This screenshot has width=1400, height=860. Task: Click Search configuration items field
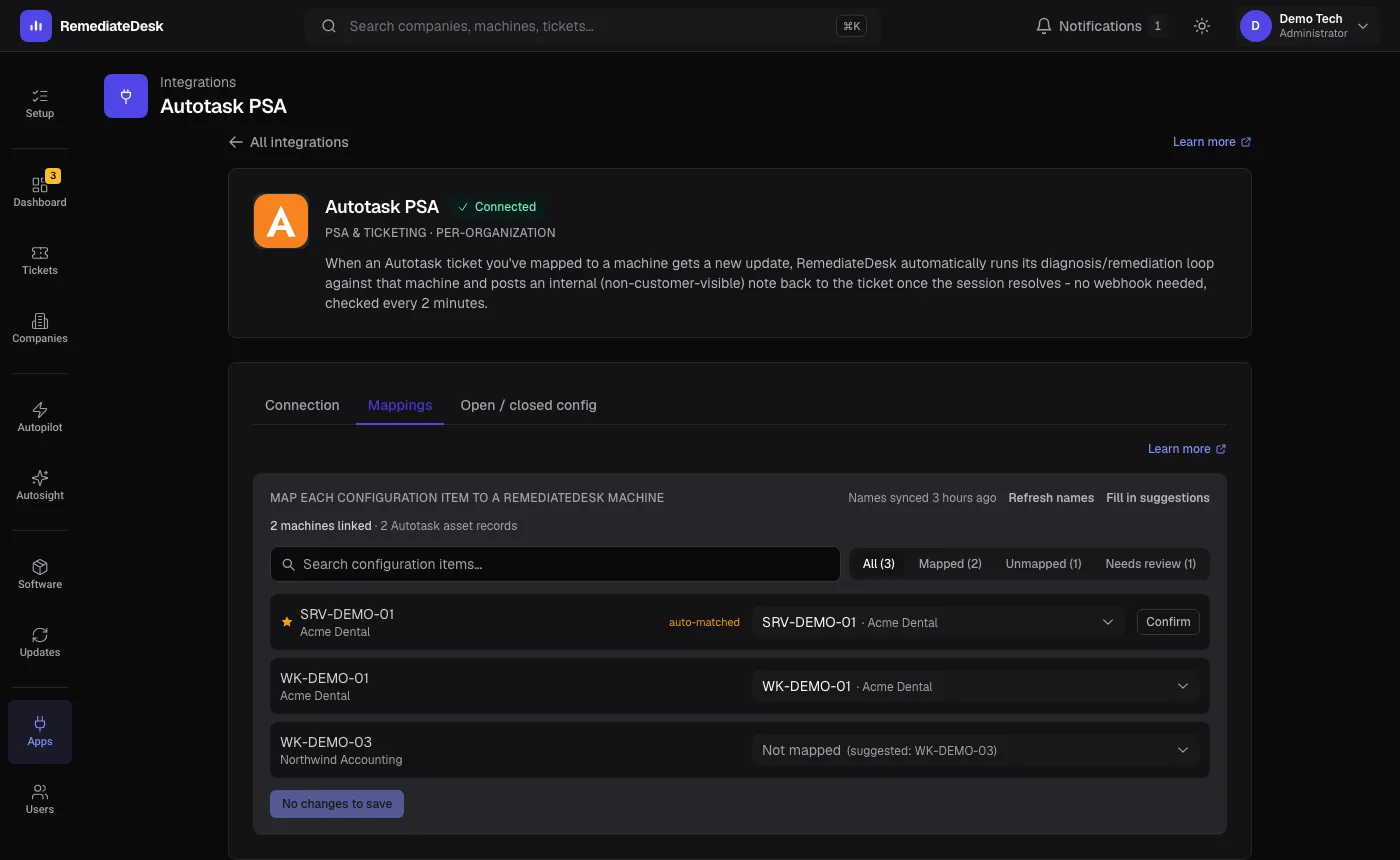[x=555, y=564]
